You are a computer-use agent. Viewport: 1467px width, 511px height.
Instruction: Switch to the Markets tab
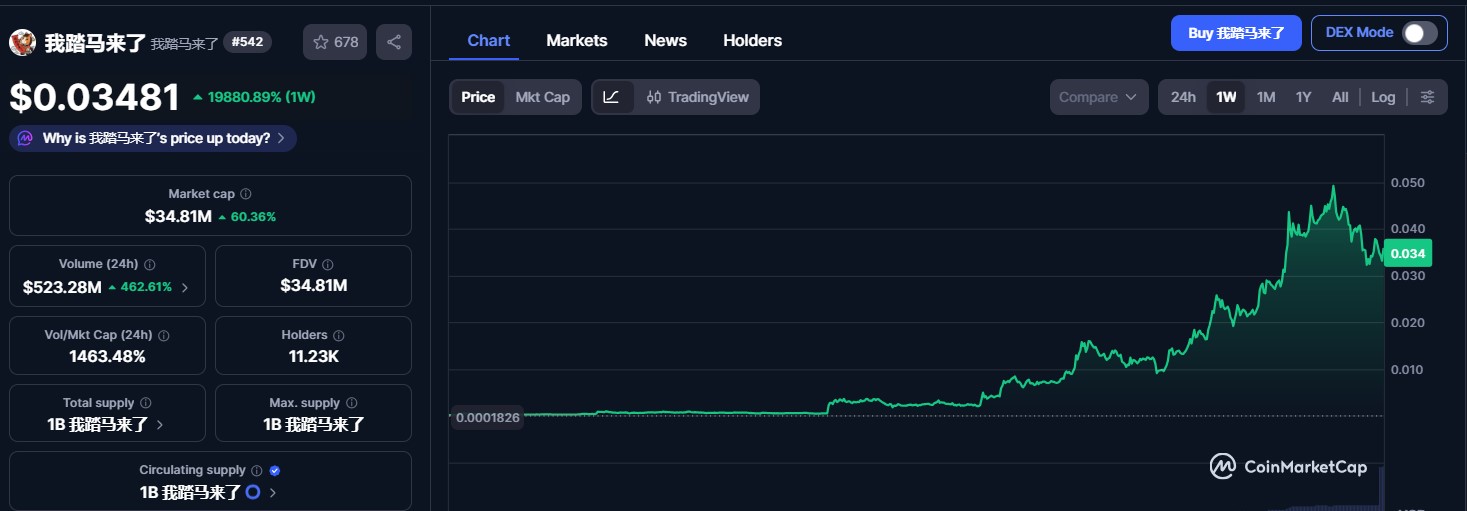pyautogui.click(x=576, y=40)
